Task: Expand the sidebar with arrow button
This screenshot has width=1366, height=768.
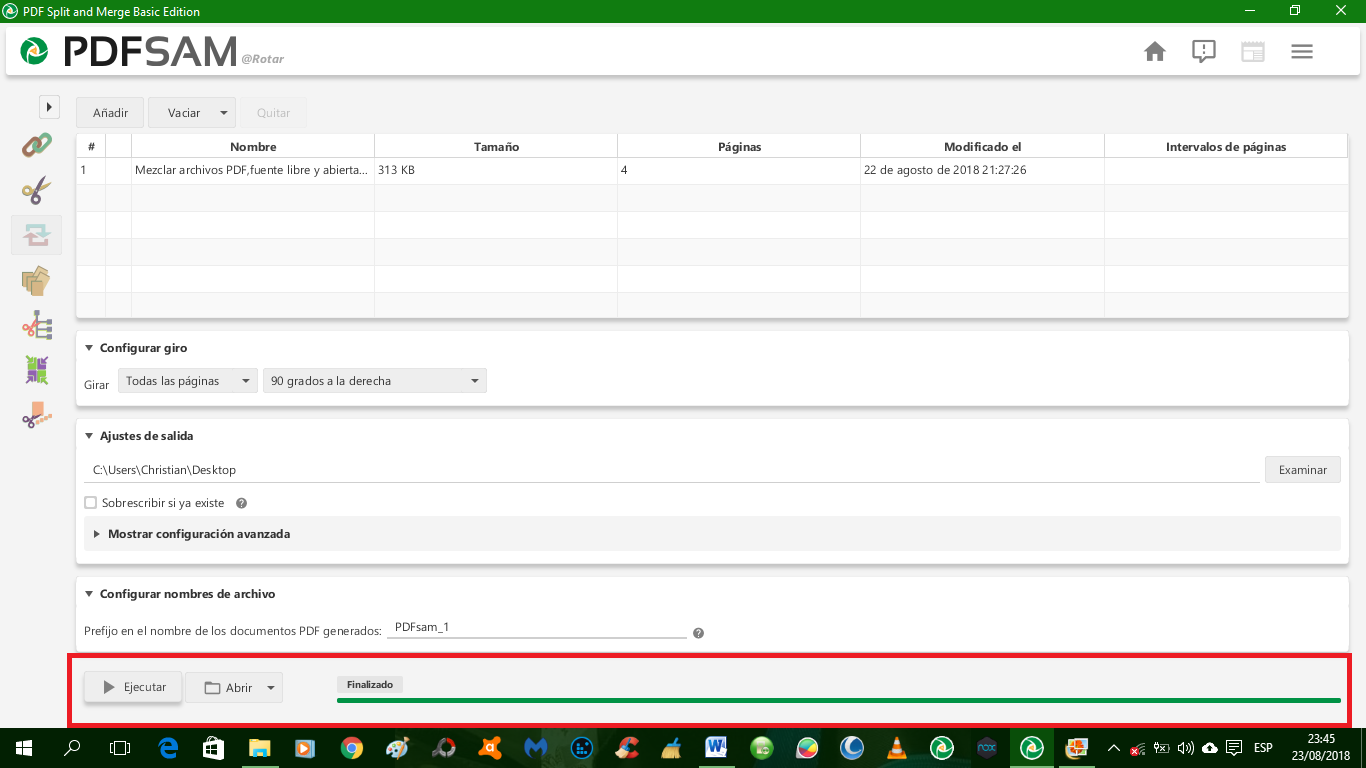Action: (49, 106)
